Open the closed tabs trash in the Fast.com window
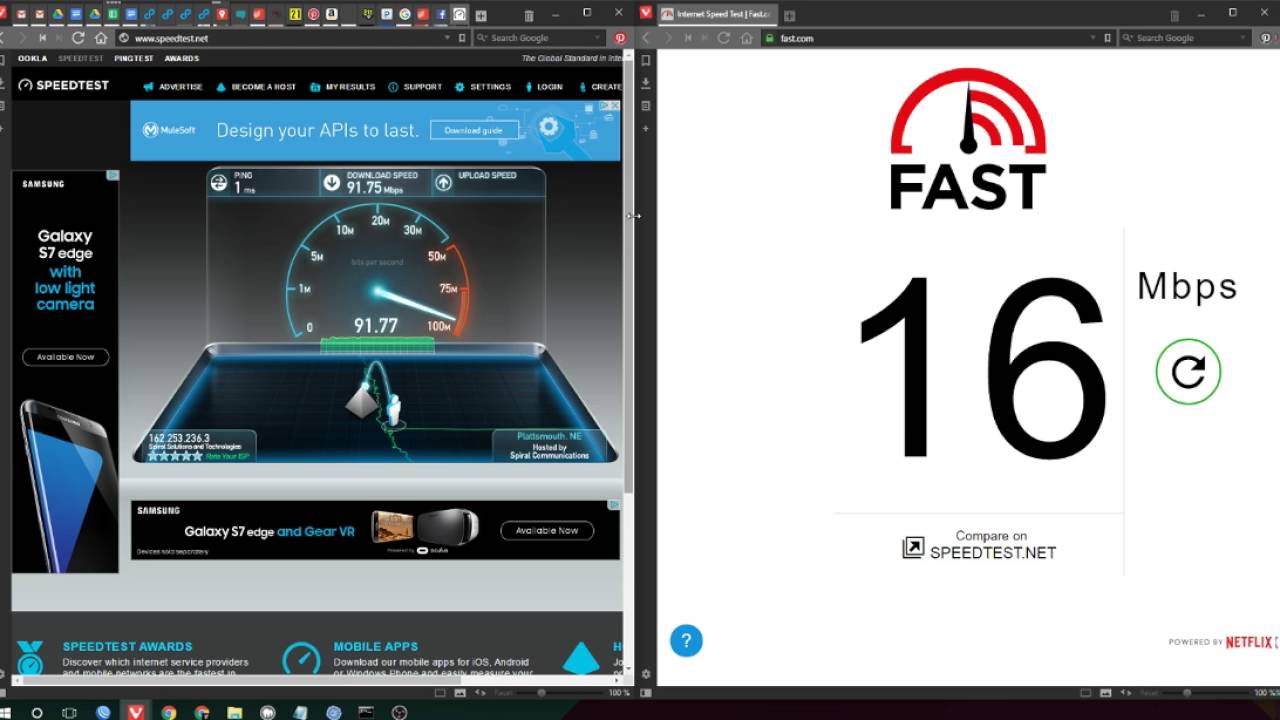1280x720 pixels. (x=1175, y=15)
